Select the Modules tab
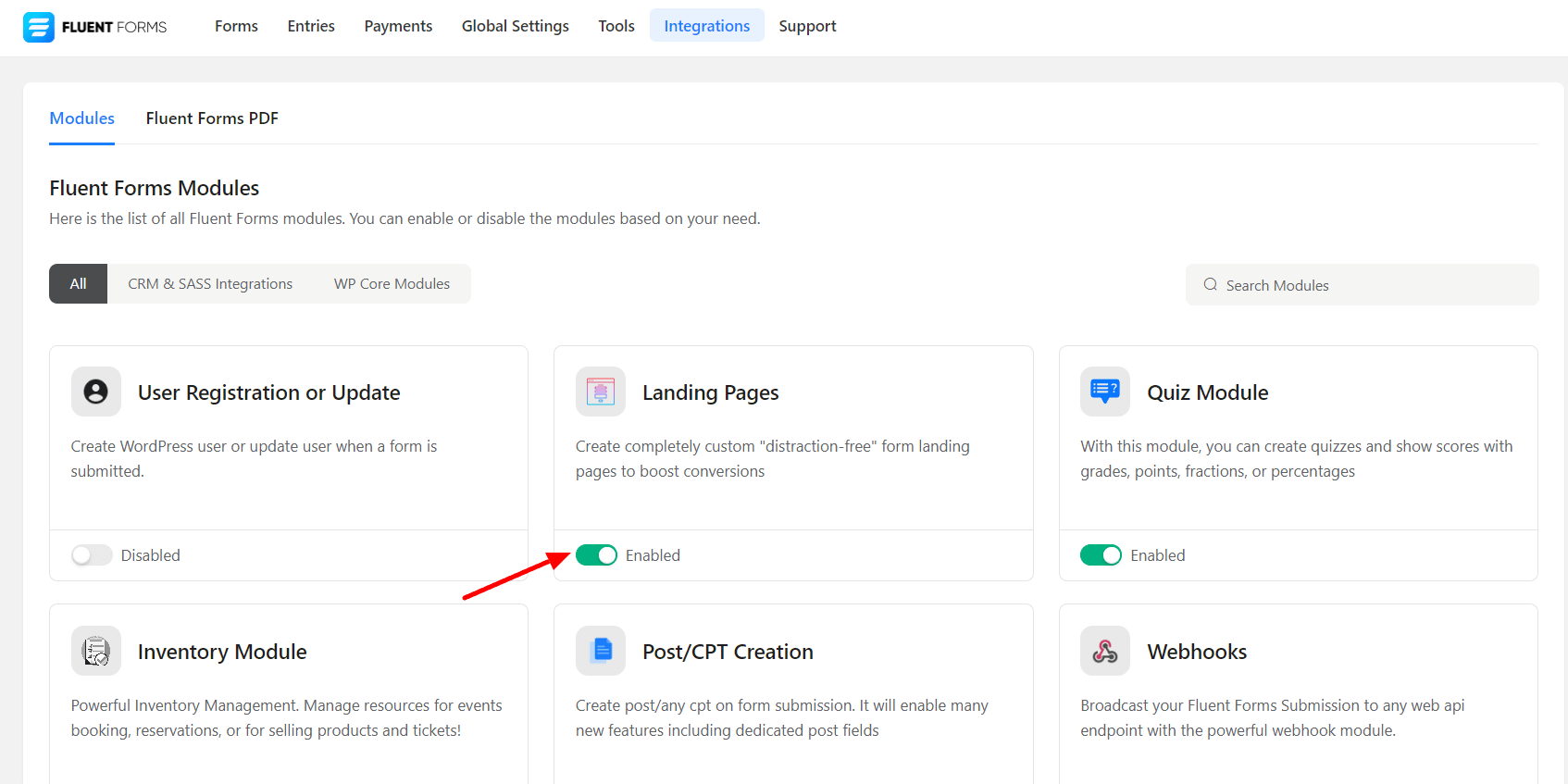 tap(81, 118)
